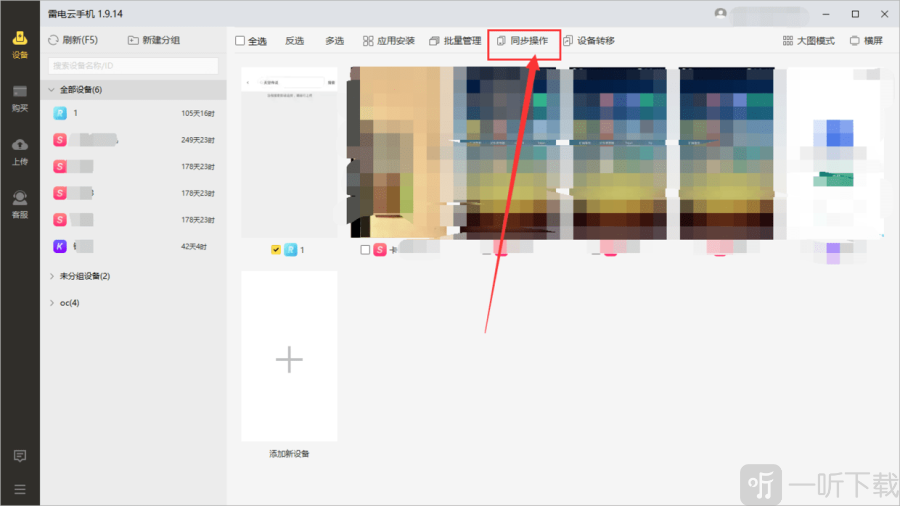Toggle 横屏 landscape orientation
Image resolution: width=900 pixels, height=506 pixels.
coord(866,41)
